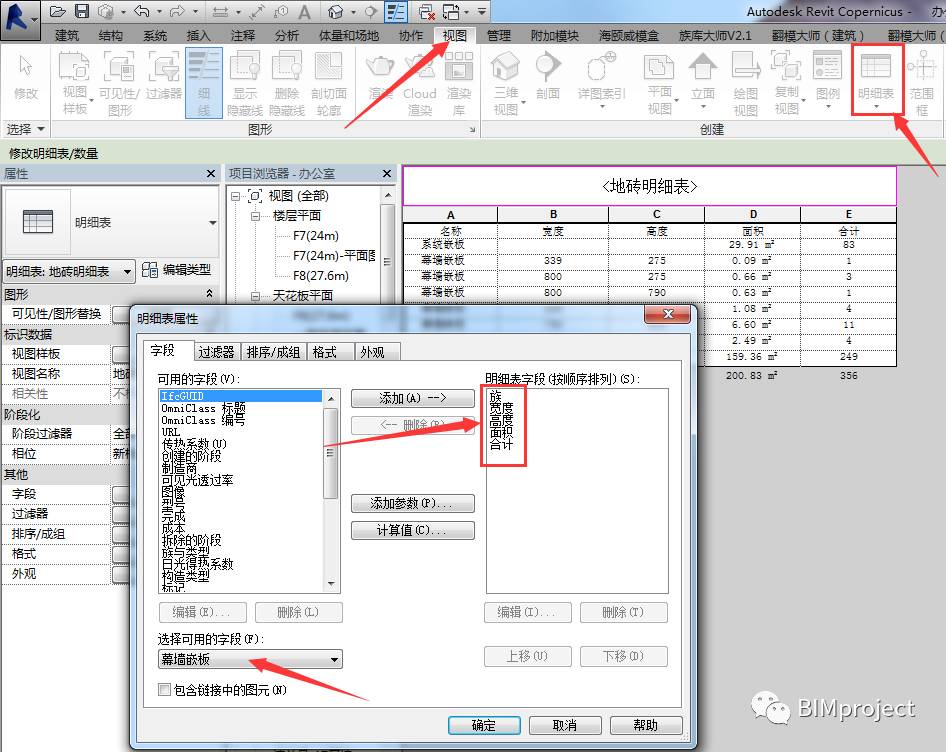Open 明细表: 地砖明细表 instance dropdown

coord(68,272)
